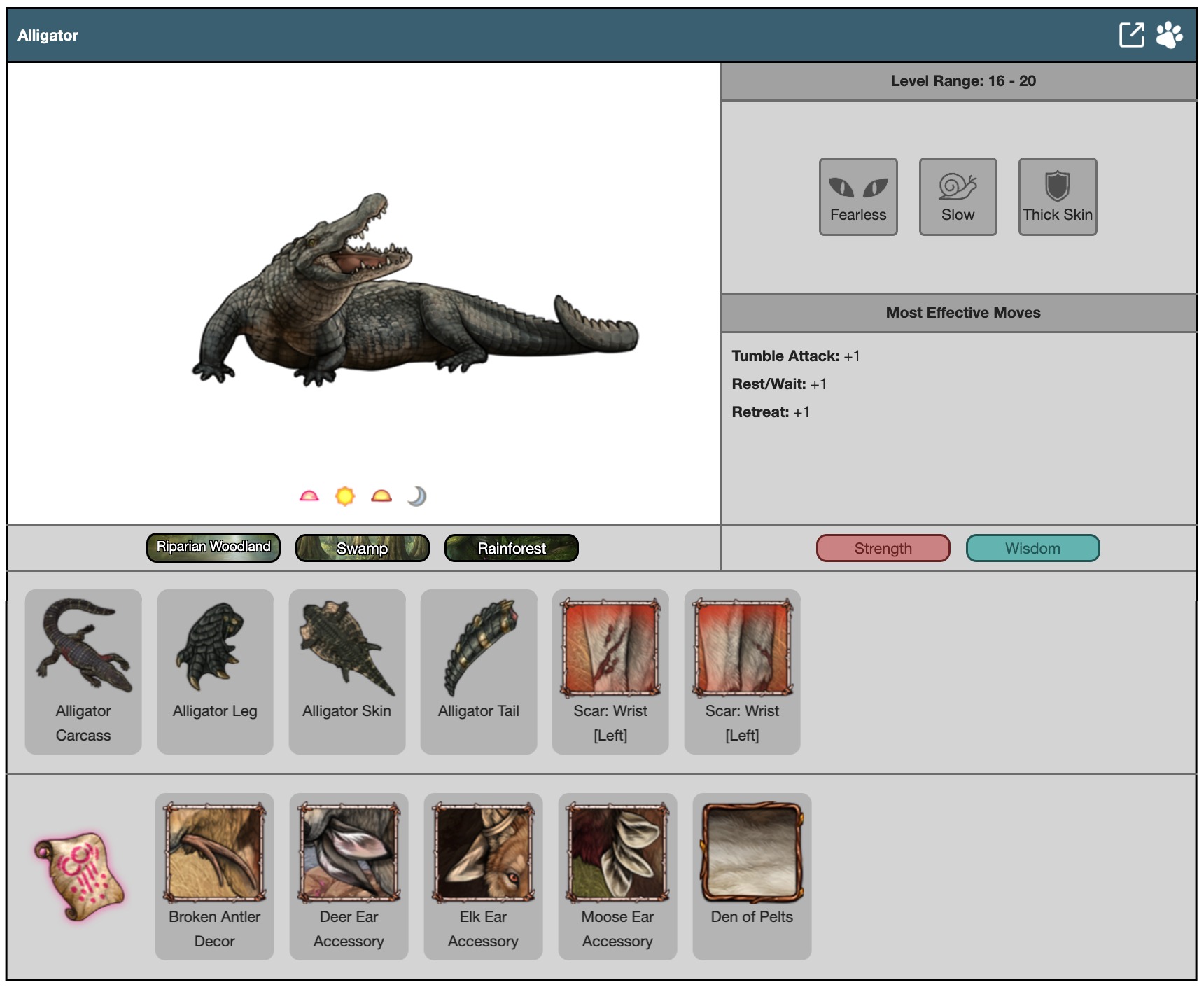The height and width of the screenshot is (987, 1204).
Task: Open the Riparian Woodland biome tag
Action: (213, 547)
